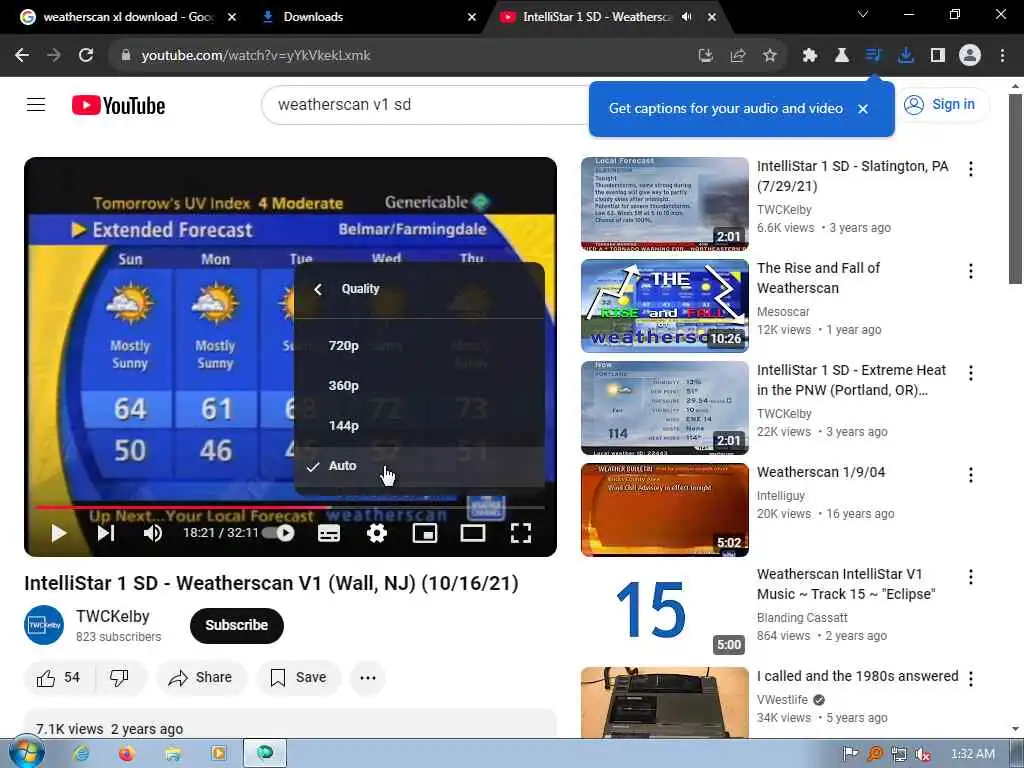Select 360p video quality
Image resolution: width=1024 pixels, height=768 pixels.
coord(419,385)
